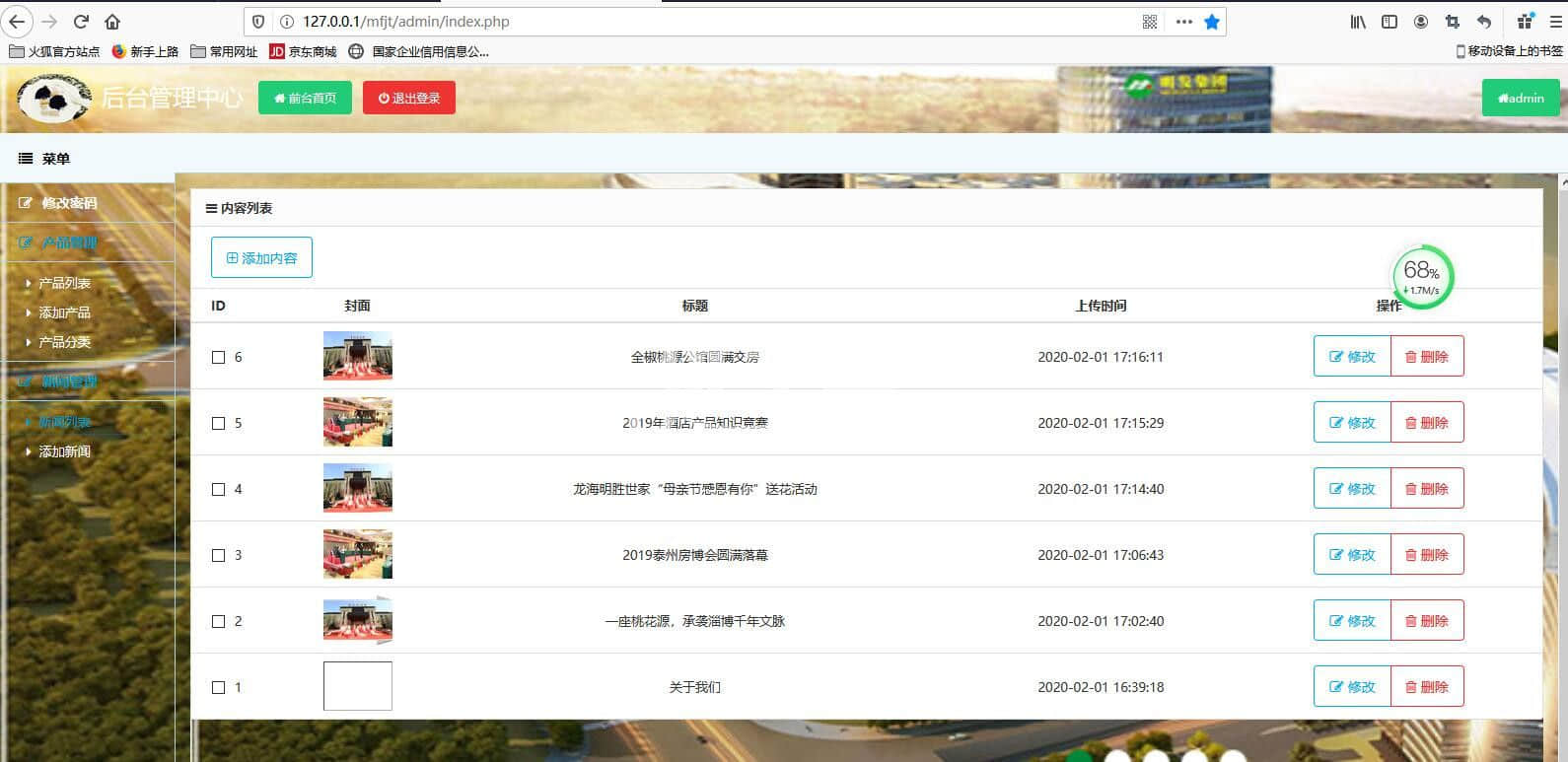Open 产品分类 in the sidebar
1568x762 pixels.
pos(64,342)
